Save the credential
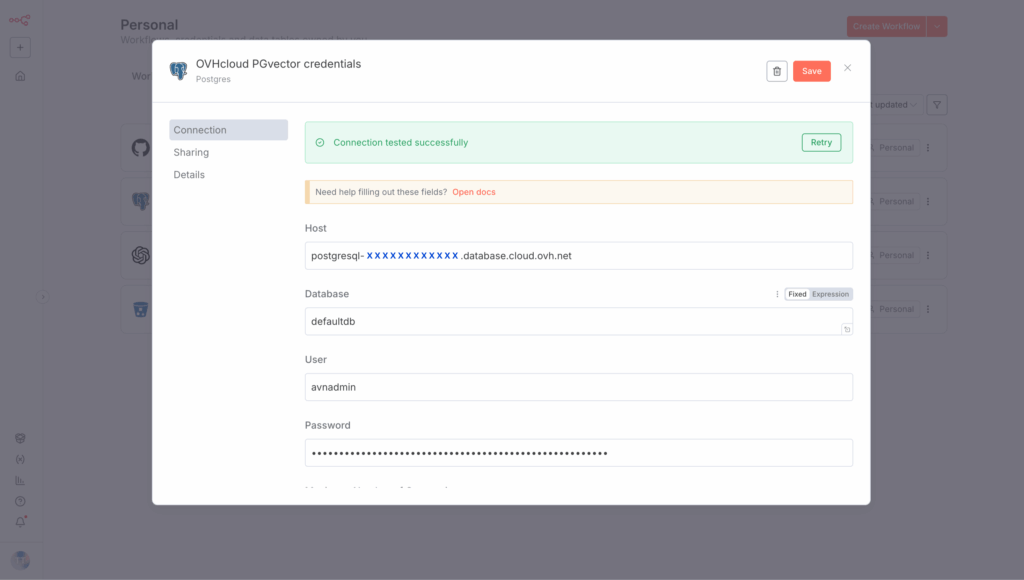This screenshot has width=1024, height=580. tap(811, 71)
